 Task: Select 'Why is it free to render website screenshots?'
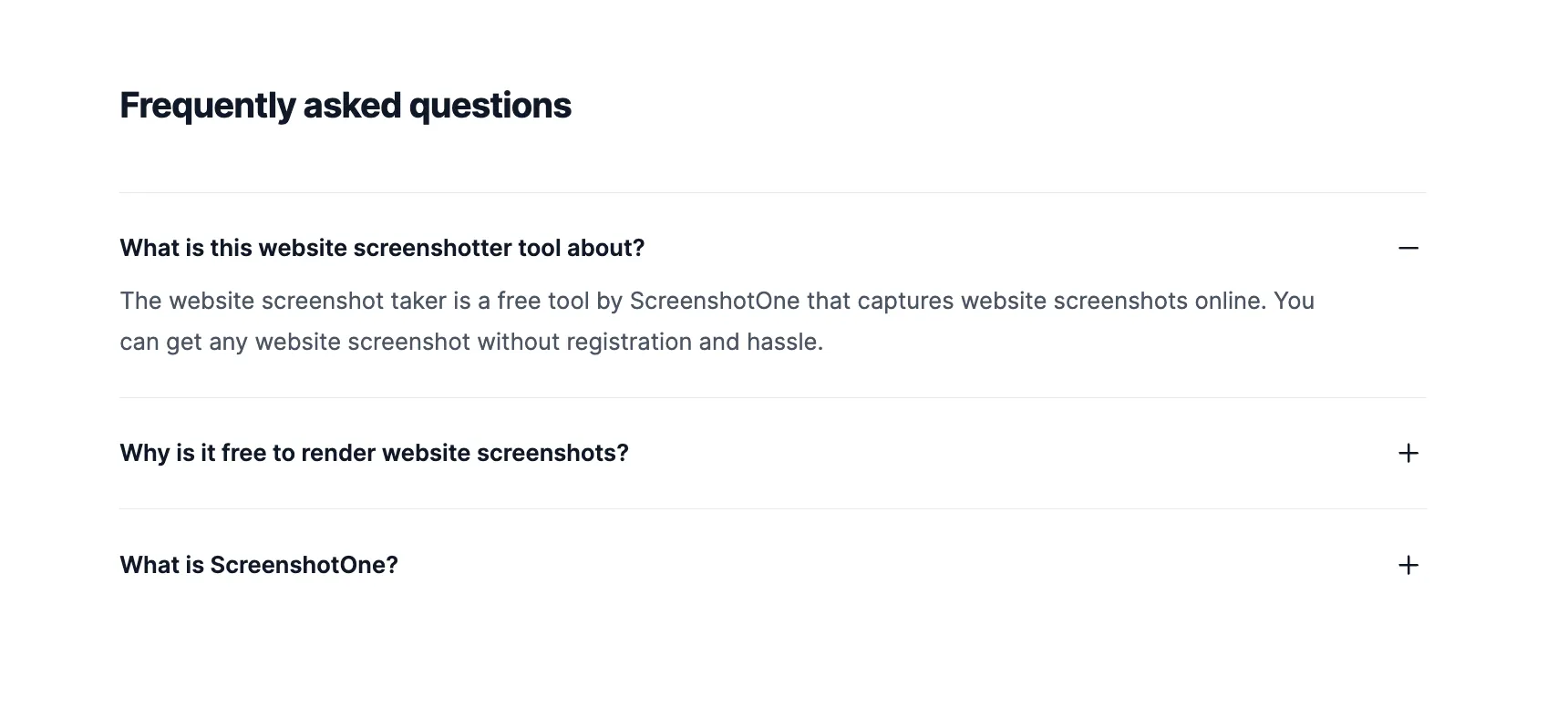[x=374, y=453]
